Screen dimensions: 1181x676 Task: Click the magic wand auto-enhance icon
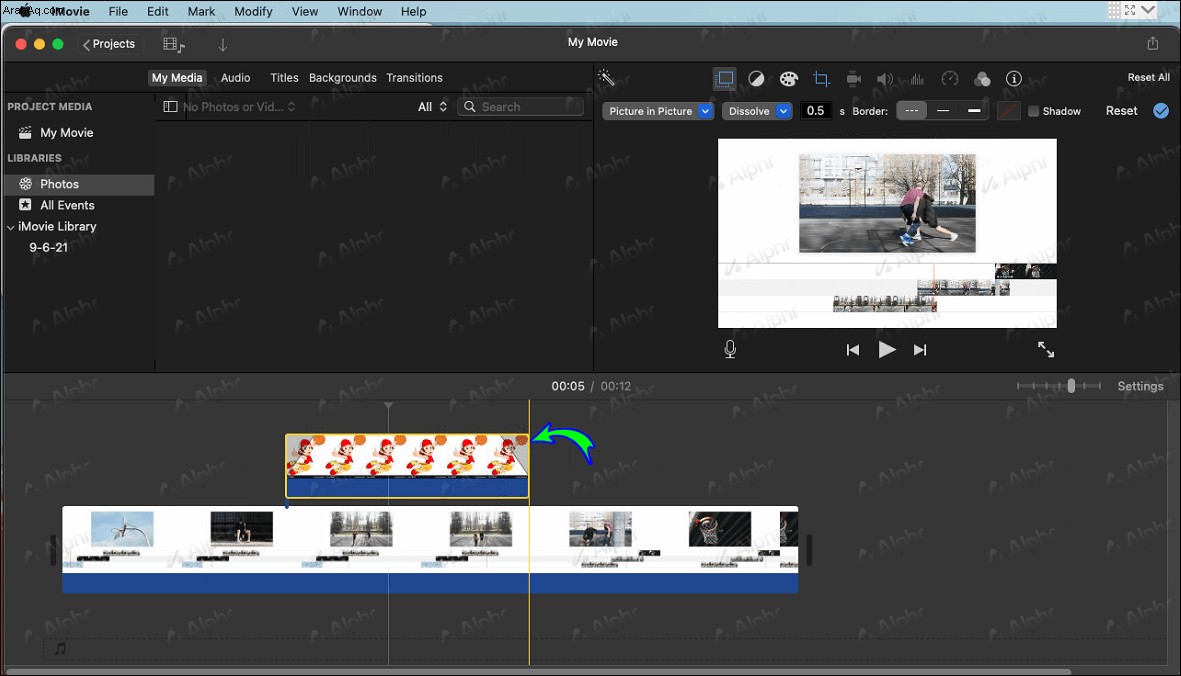point(606,78)
